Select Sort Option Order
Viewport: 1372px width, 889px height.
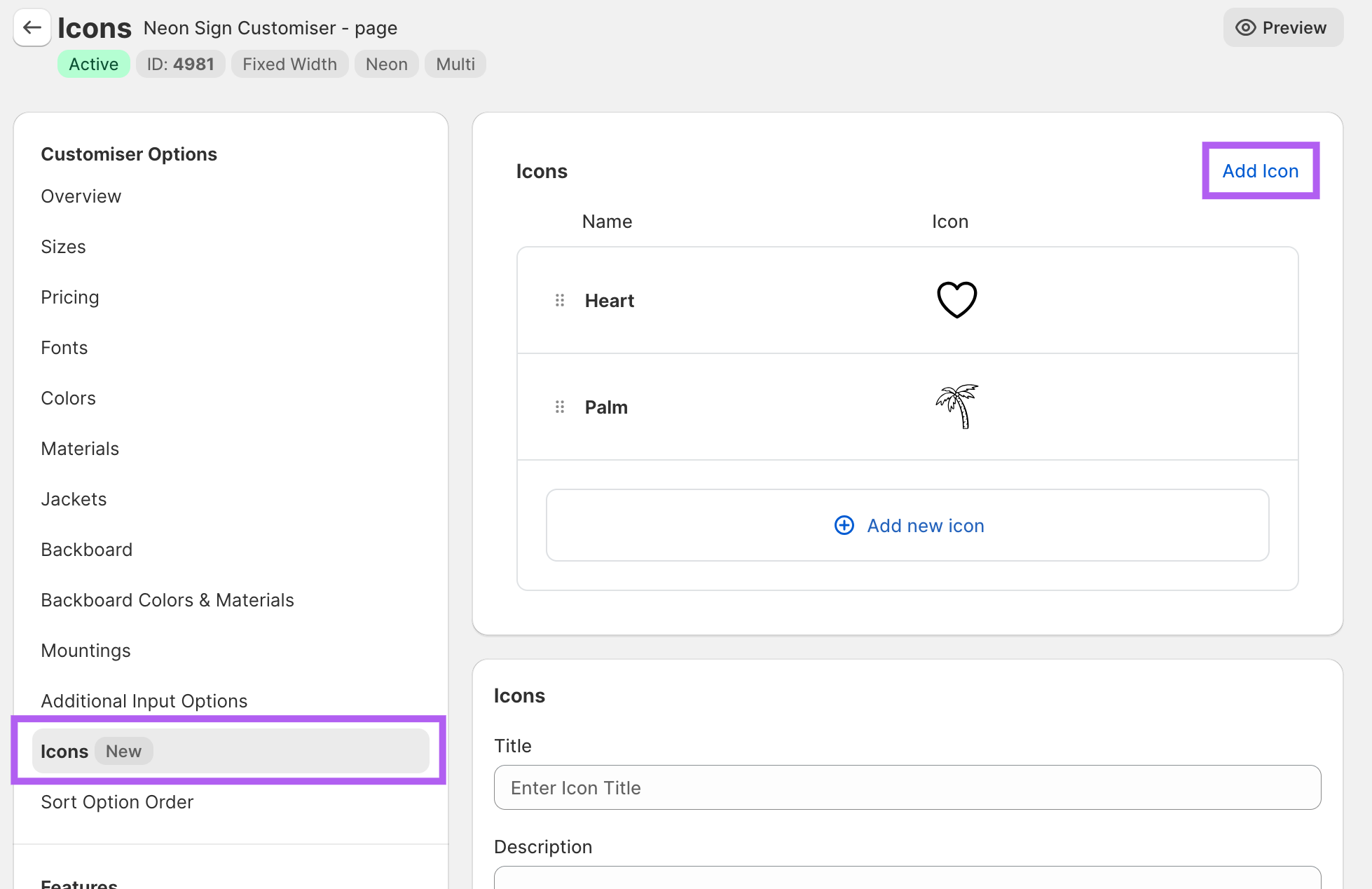[117, 802]
